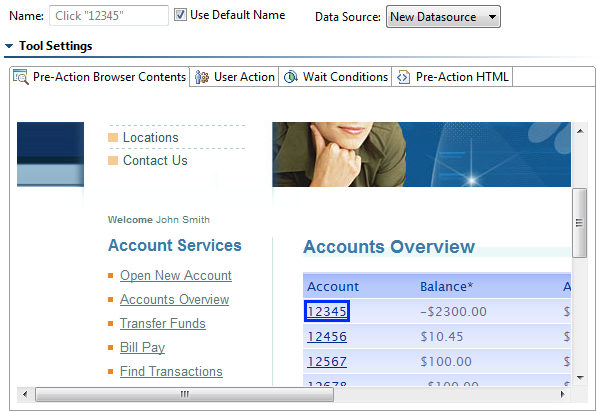Image resolution: width=597 pixels, height=412 pixels.
Task: Click the Account column header
Action: click(333, 286)
